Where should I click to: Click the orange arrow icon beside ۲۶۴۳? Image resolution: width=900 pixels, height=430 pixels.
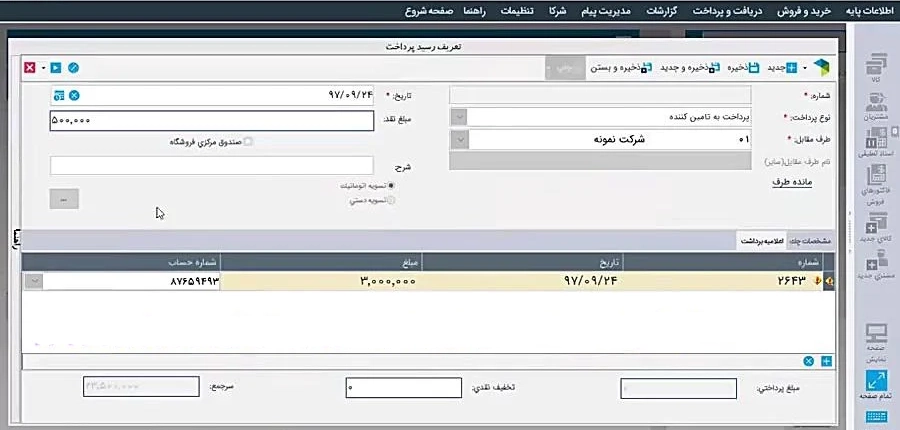(x=817, y=281)
